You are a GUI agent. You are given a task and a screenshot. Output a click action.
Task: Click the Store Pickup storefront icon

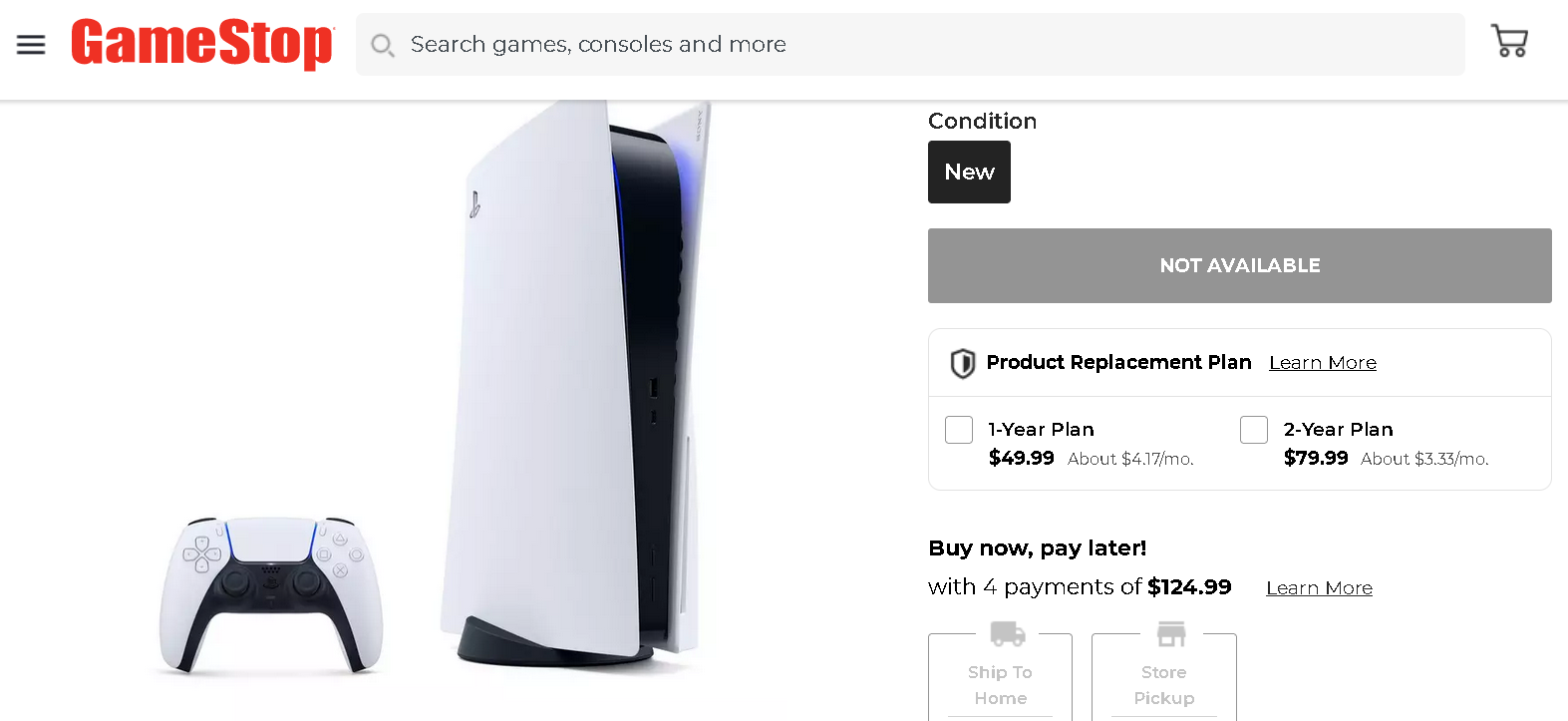[x=1171, y=633]
